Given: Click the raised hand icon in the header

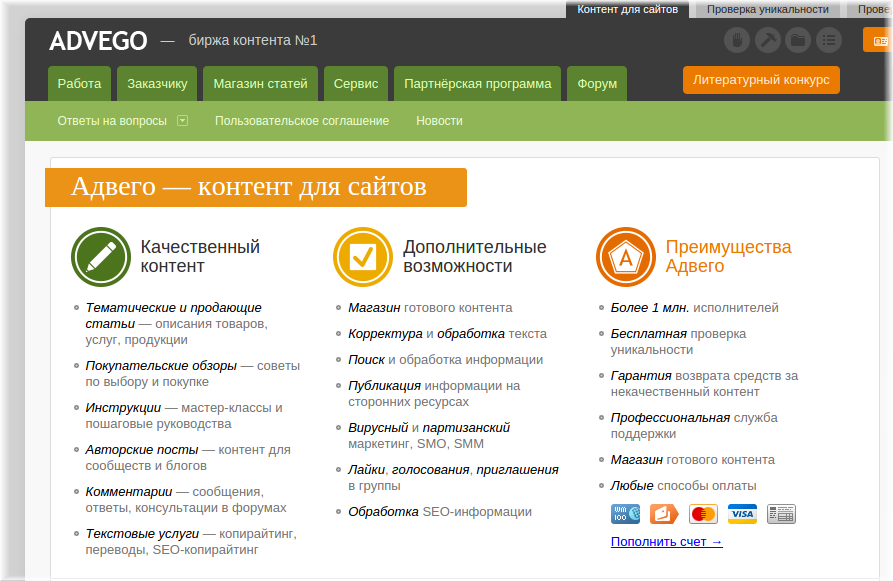Looking at the screenshot, I should click(x=736, y=40).
